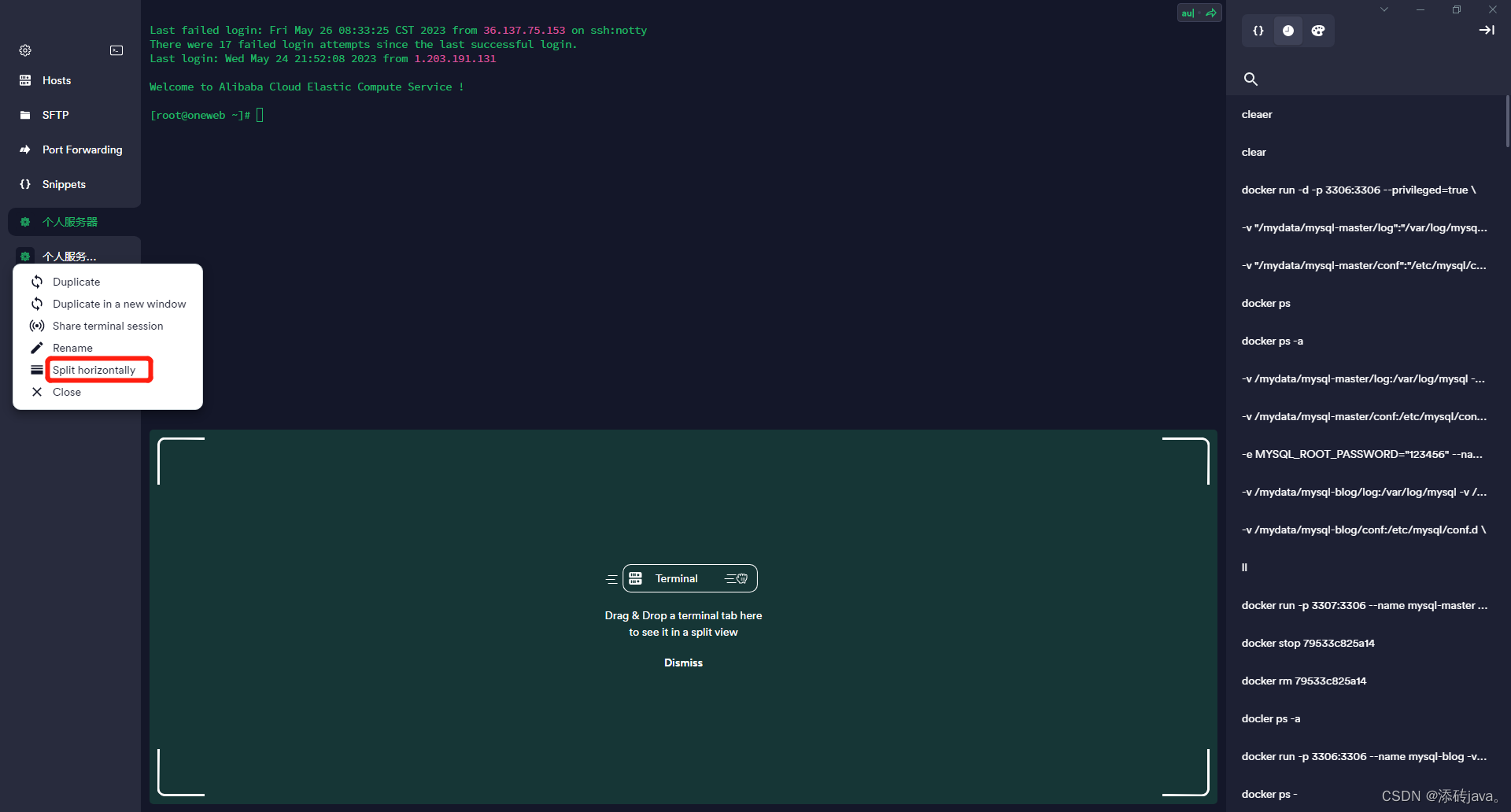Select Split horizontally in context menu
This screenshot has width=1511, height=812.
coord(98,370)
